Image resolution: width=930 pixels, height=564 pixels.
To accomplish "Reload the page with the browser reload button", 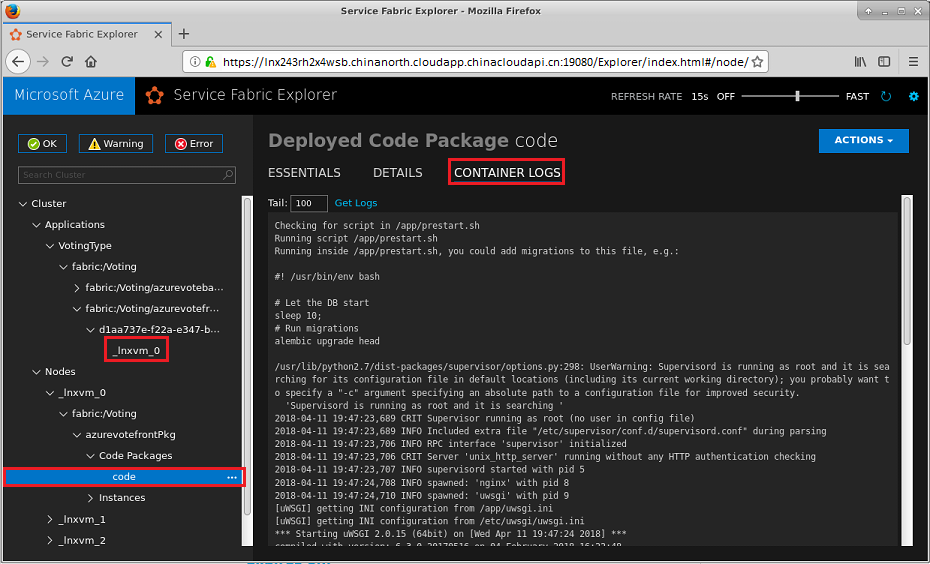I will [67, 61].
